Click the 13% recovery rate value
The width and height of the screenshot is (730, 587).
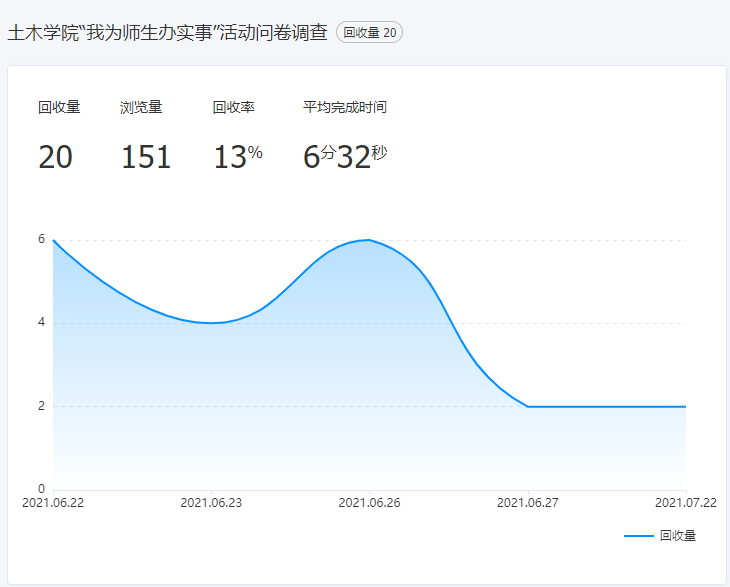click(x=237, y=156)
